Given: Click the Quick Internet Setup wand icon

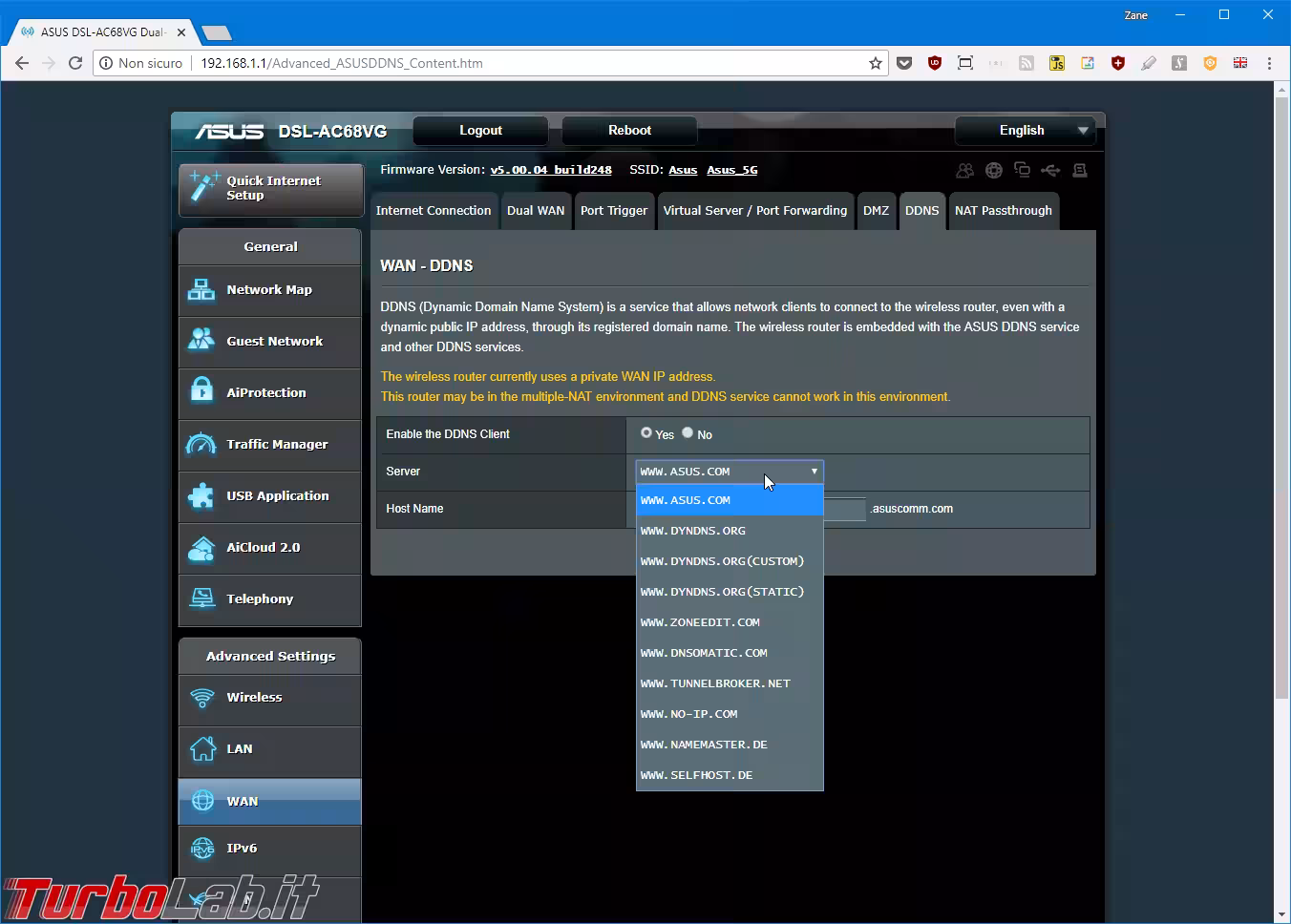Looking at the screenshot, I should click(x=203, y=187).
